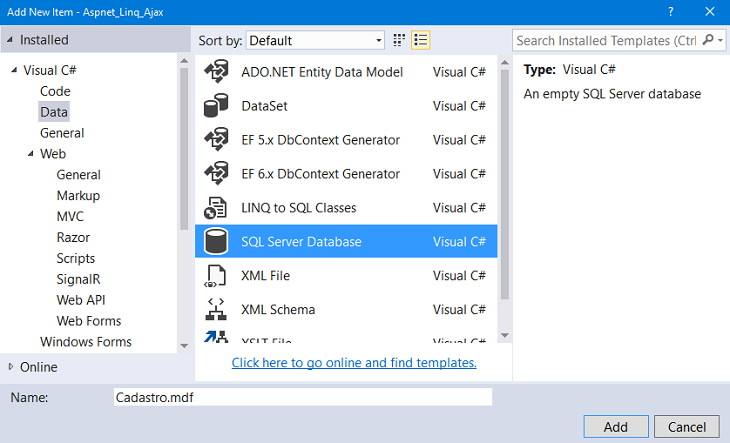Select the XML Schema label
Image resolution: width=730 pixels, height=443 pixels.
pos(278,309)
